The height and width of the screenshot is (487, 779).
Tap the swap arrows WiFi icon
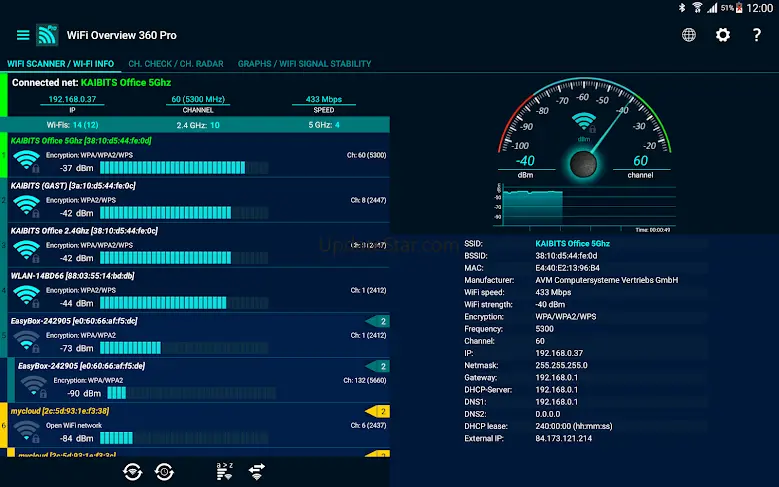pyautogui.click(x=256, y=471)
